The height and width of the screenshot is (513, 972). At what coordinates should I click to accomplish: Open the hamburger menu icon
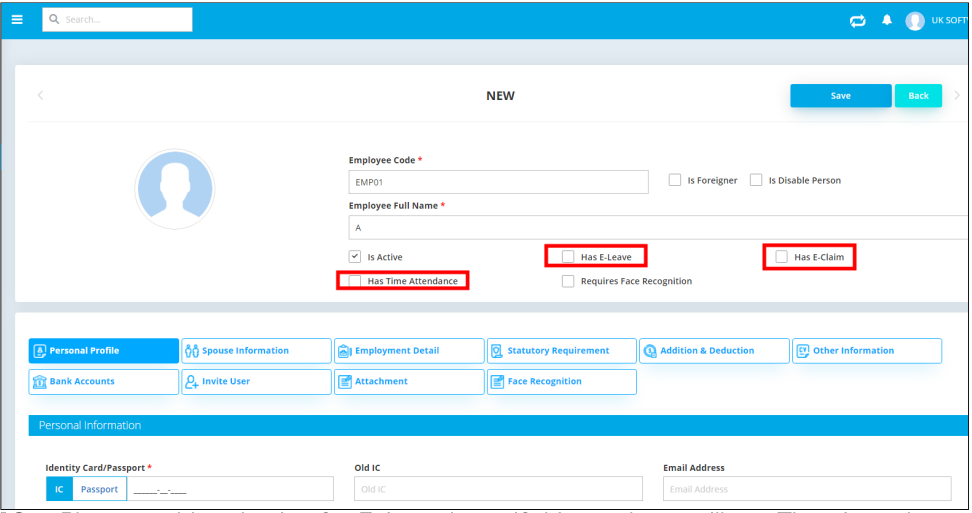point(17,19)
